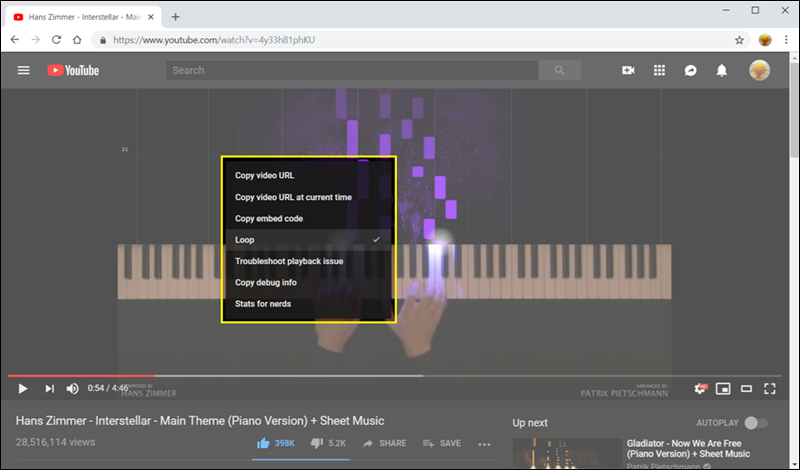Bookmark this page with the star
Screen dimensions: 800x470
(x=739, y=40)
